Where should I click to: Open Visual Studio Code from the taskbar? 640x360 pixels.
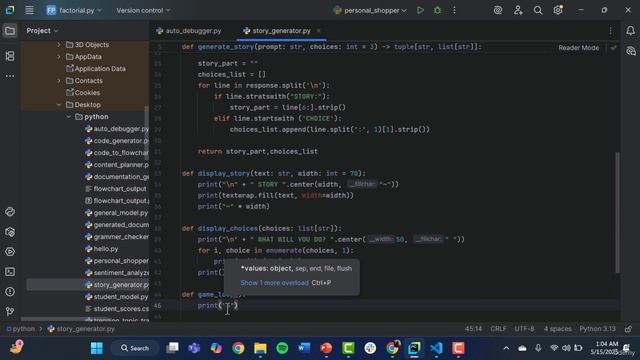coord(436,348)
